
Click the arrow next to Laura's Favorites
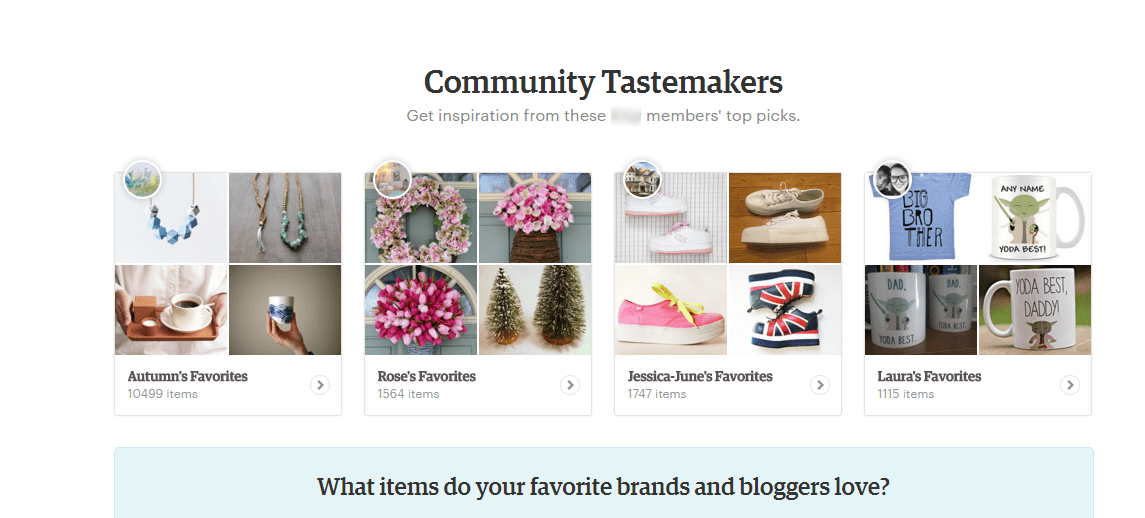point(1070,384)
